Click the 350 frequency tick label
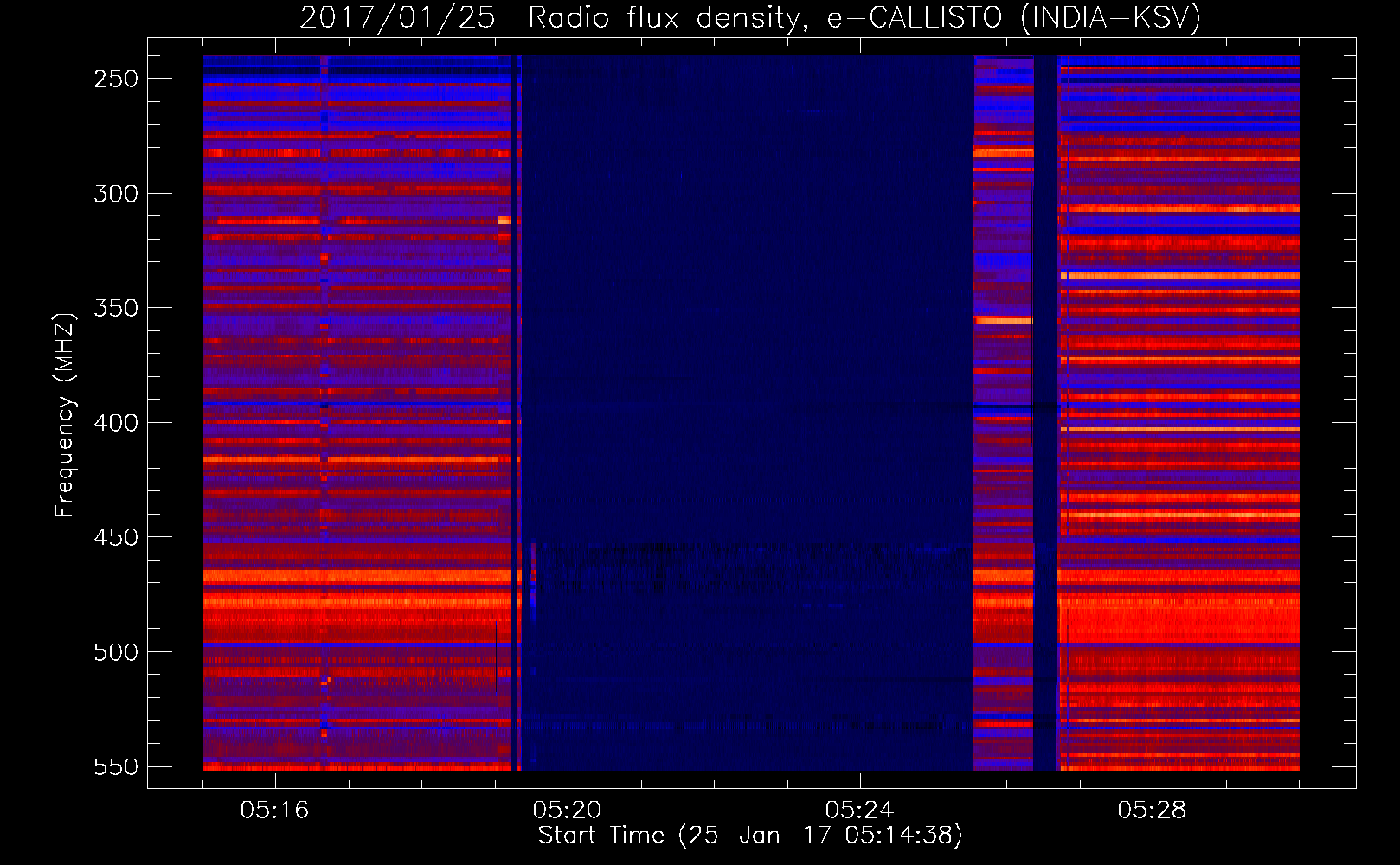Image resolution: width=1400 pixels, height=865 pixels. pos(116,308)
